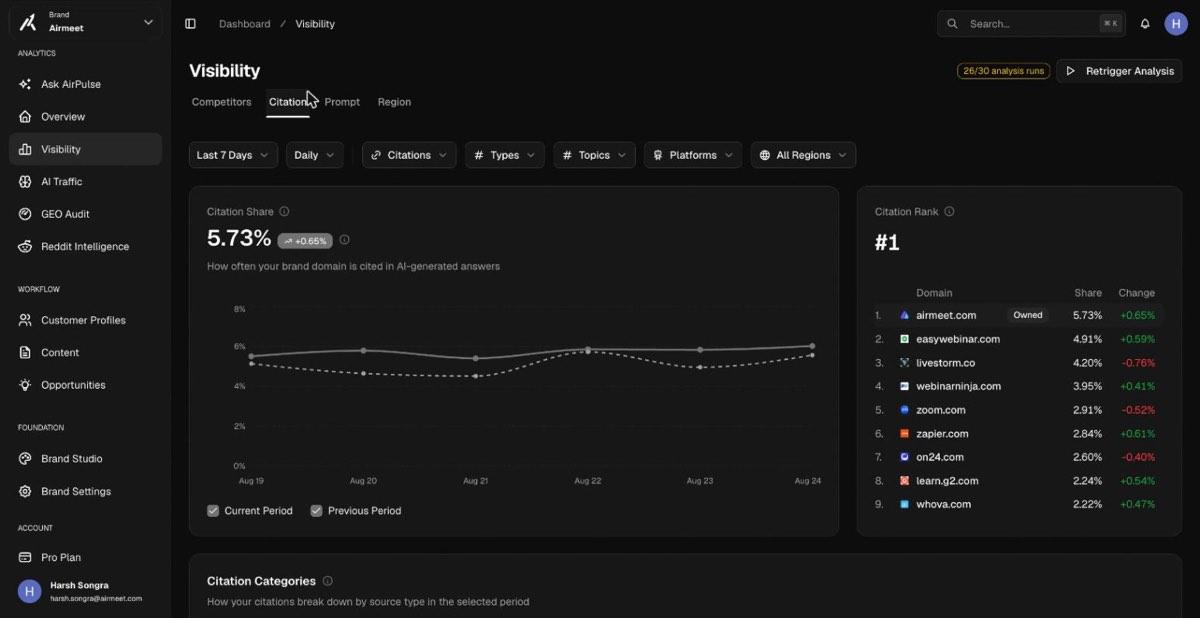Image resolution: width=1200 pixels, height=618 pixels.
Task: Click the Citation Categories info icon
Action: tap(327, 581)
